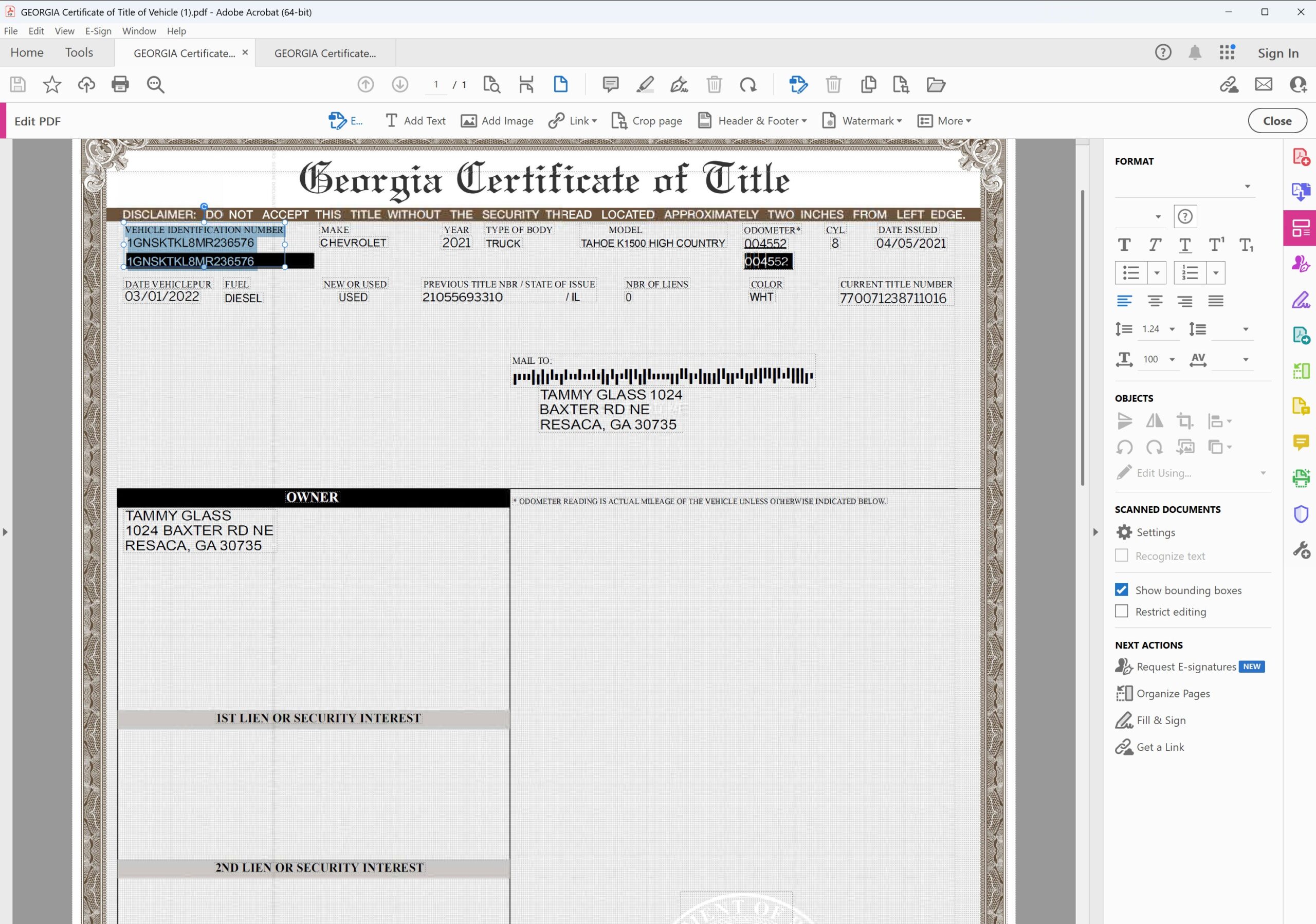Click the Save file icon
1316x924 pixels.
pos(18,85)
